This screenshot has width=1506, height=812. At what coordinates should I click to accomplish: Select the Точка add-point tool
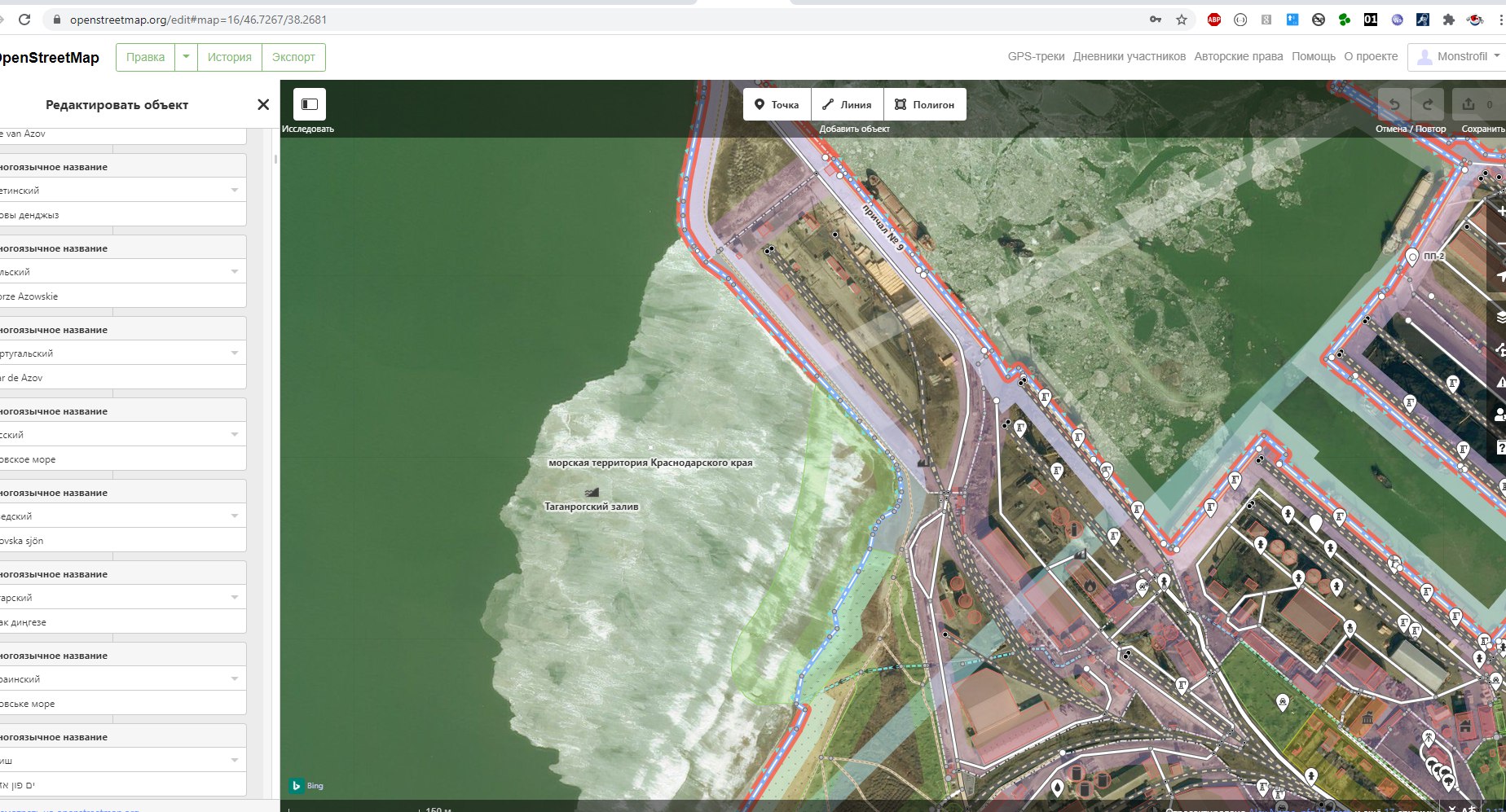777,104
